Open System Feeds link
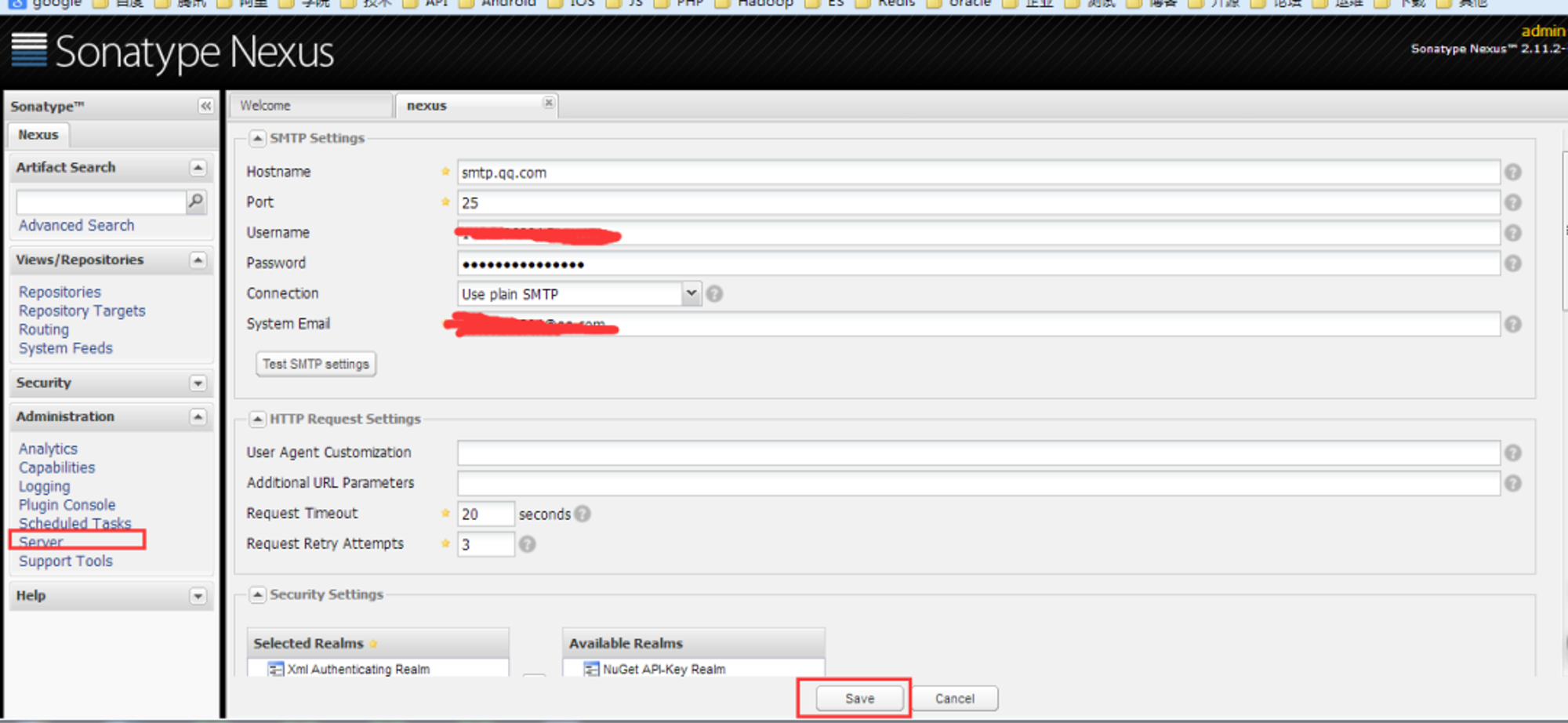The width and height of the screenshot is (1568, 723). pos(66,348)
